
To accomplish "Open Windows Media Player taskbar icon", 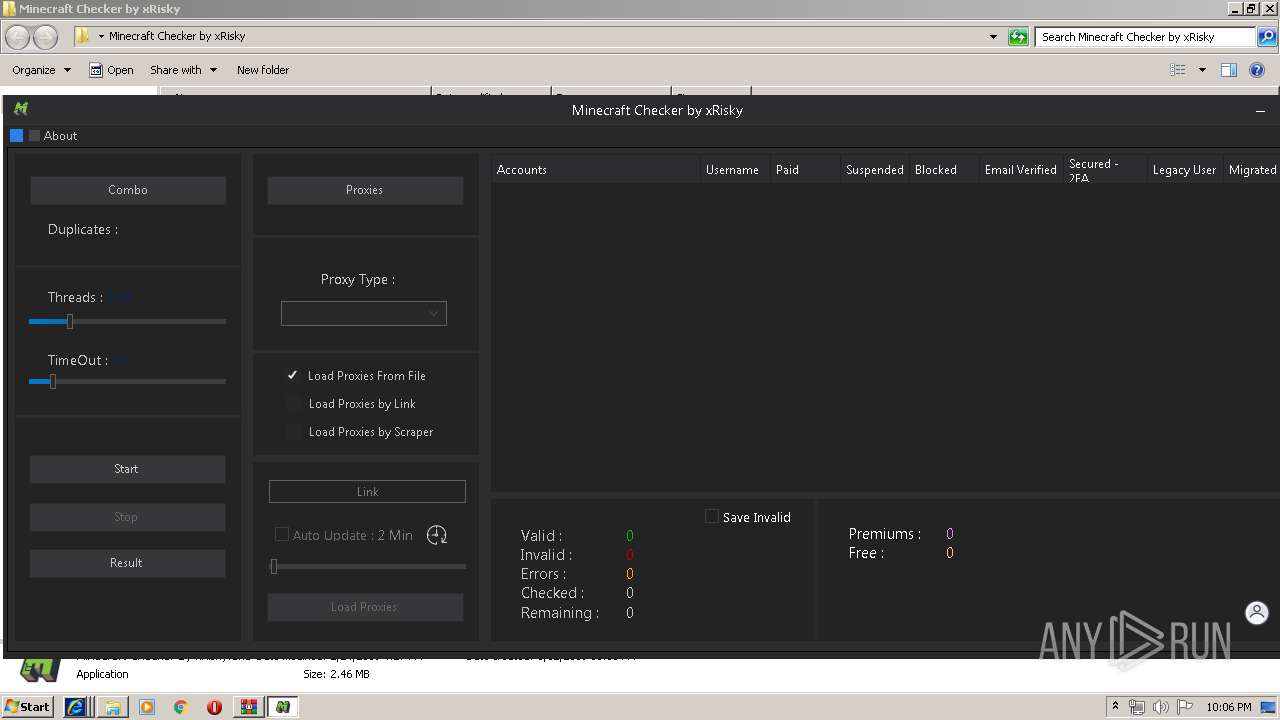I will (147, 707).
